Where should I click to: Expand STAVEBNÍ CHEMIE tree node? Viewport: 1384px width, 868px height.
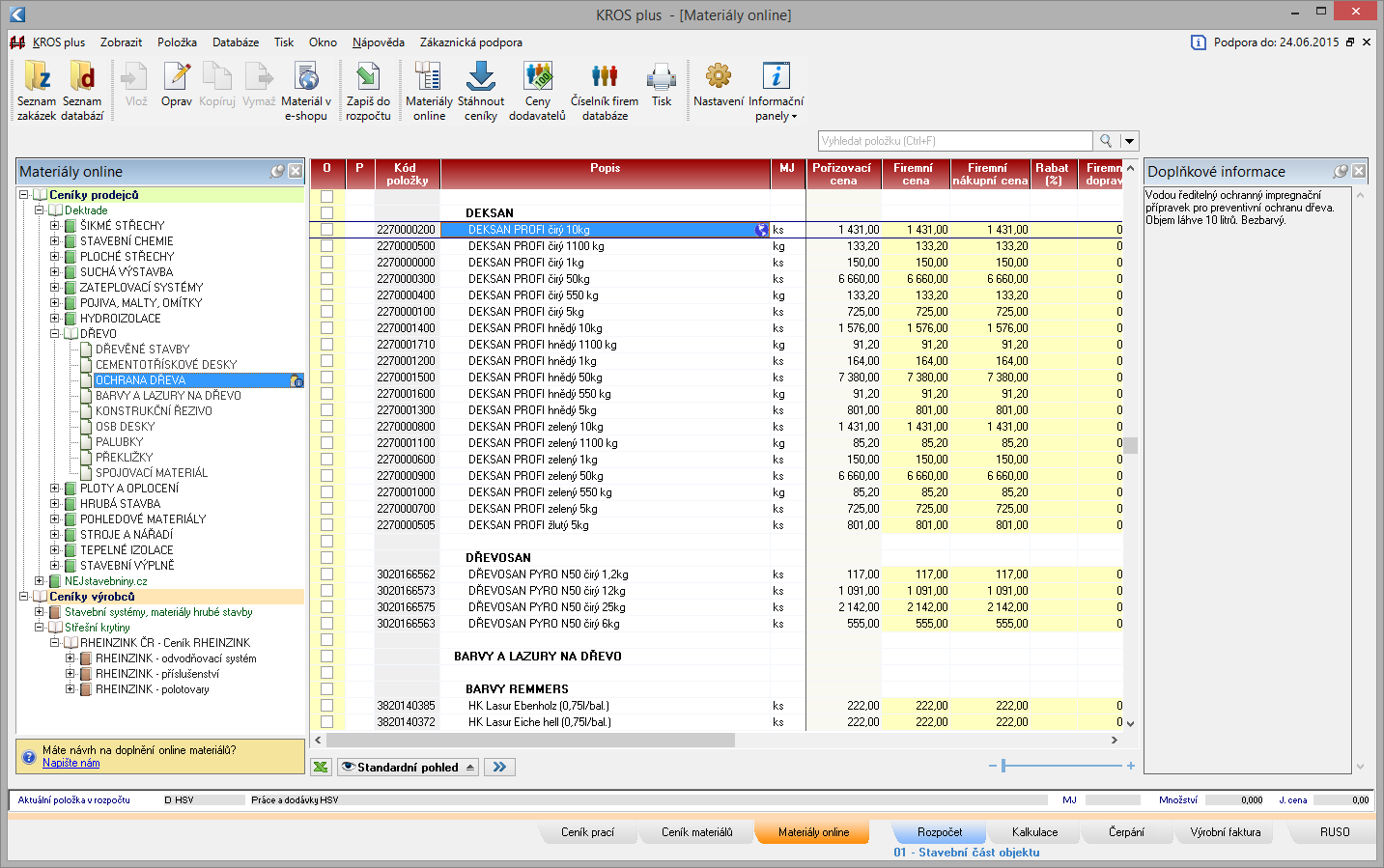(x=55, y=241)
